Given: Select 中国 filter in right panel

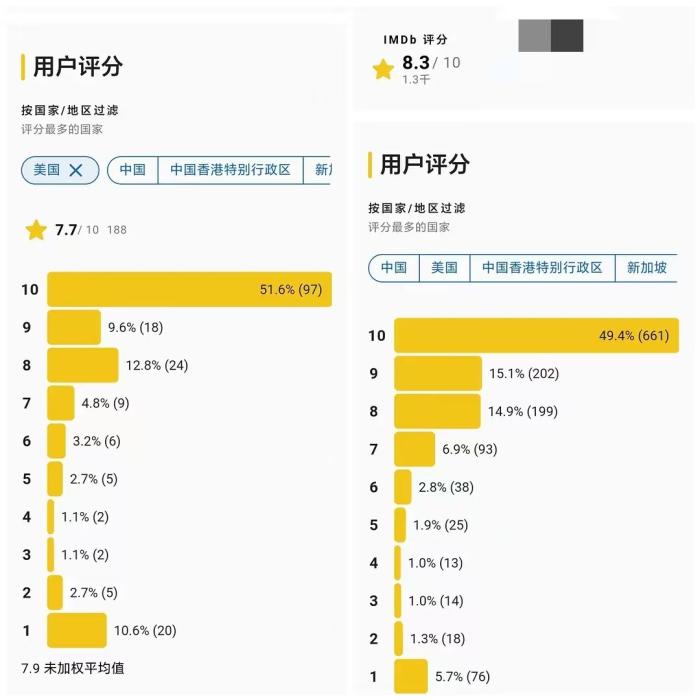Looking at the screenshot, I should (394, 268).
